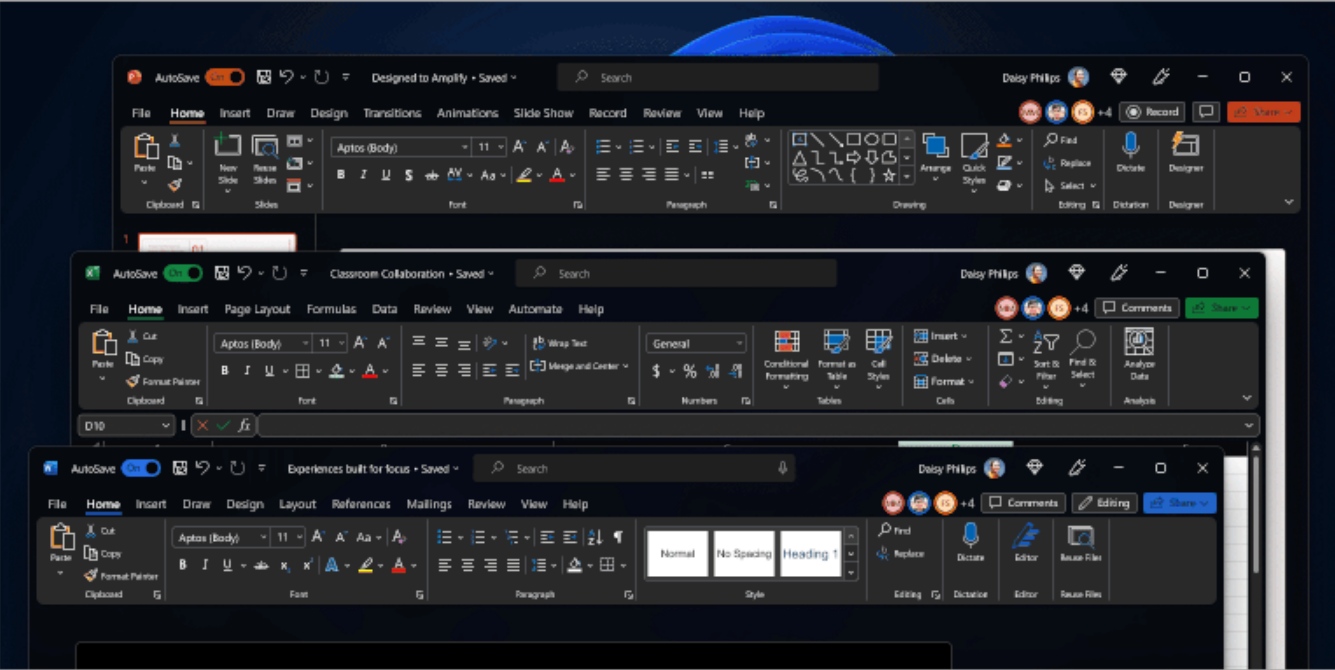Open Transitions tab in PowerPoint
The height and width of the screenshot is (670, 1335).
[392, 113]
